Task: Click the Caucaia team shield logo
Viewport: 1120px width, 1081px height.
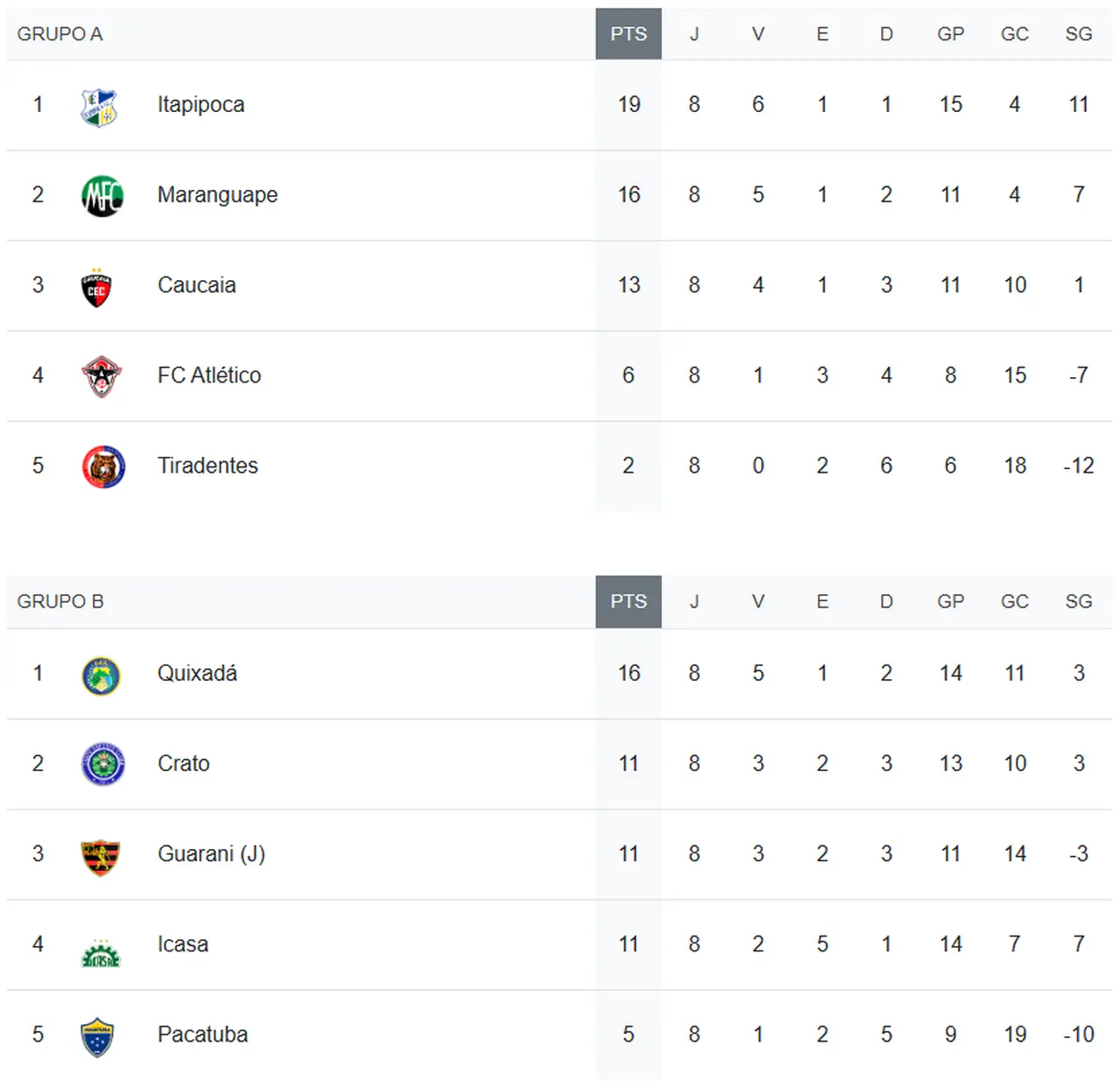Action: pyautogui.click(x=96, y=288)
